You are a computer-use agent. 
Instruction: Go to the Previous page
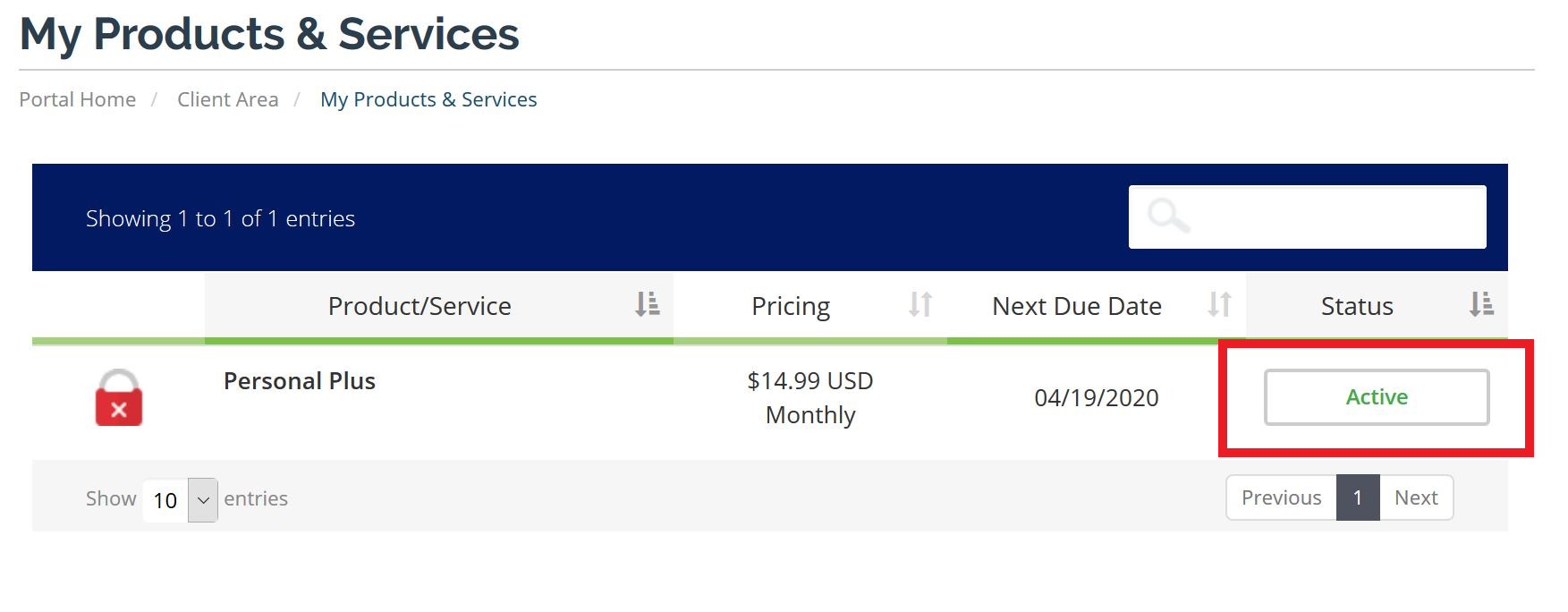[x=1281, y=497]
